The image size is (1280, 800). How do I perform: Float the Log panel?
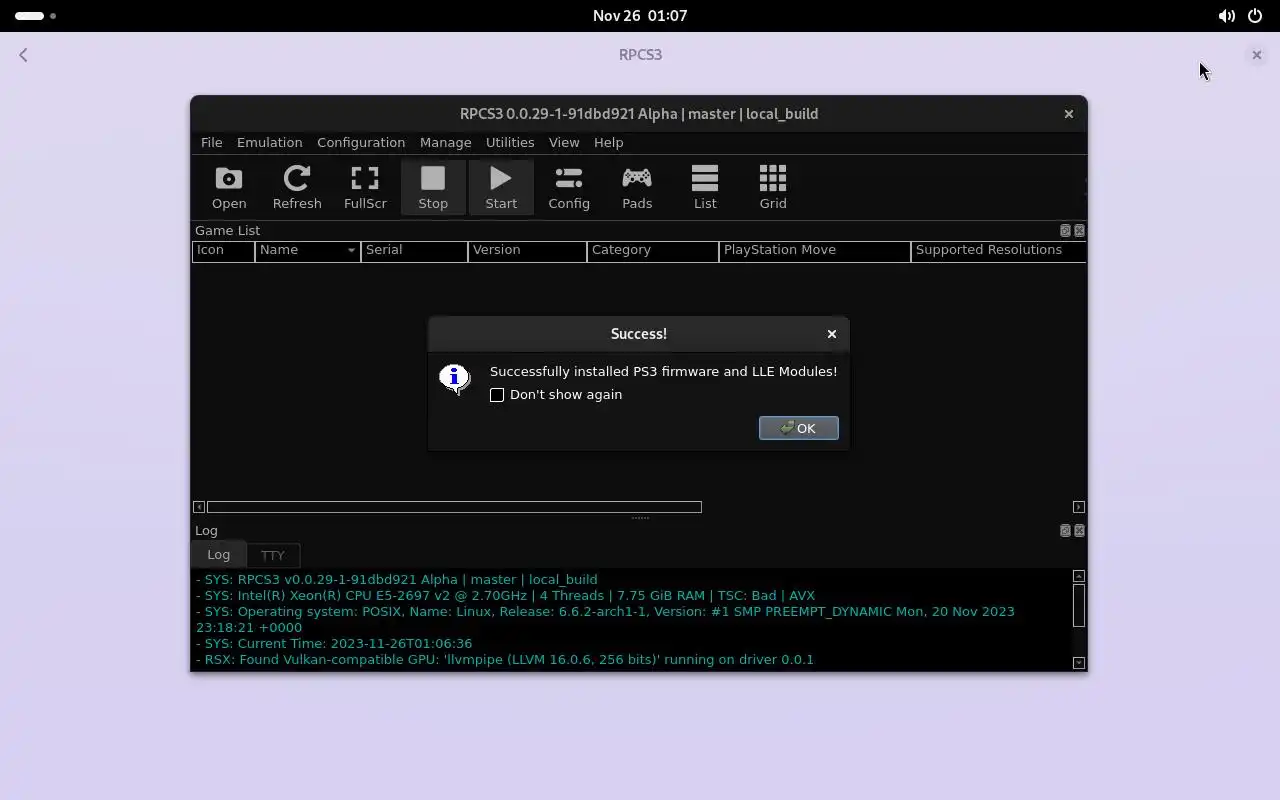tap(1065, 530)
